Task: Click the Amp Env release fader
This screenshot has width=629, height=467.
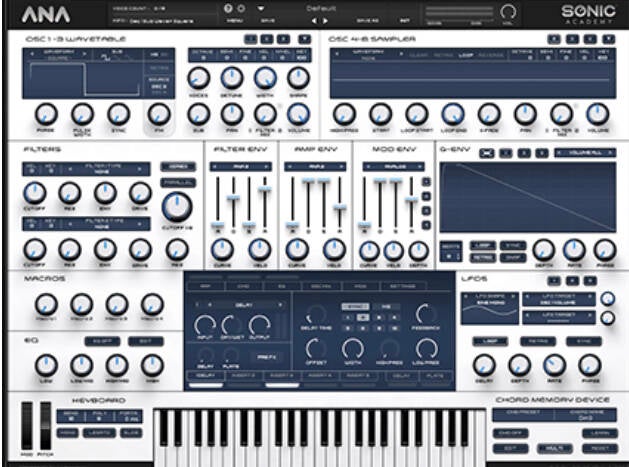Action: tap(339, 207)
